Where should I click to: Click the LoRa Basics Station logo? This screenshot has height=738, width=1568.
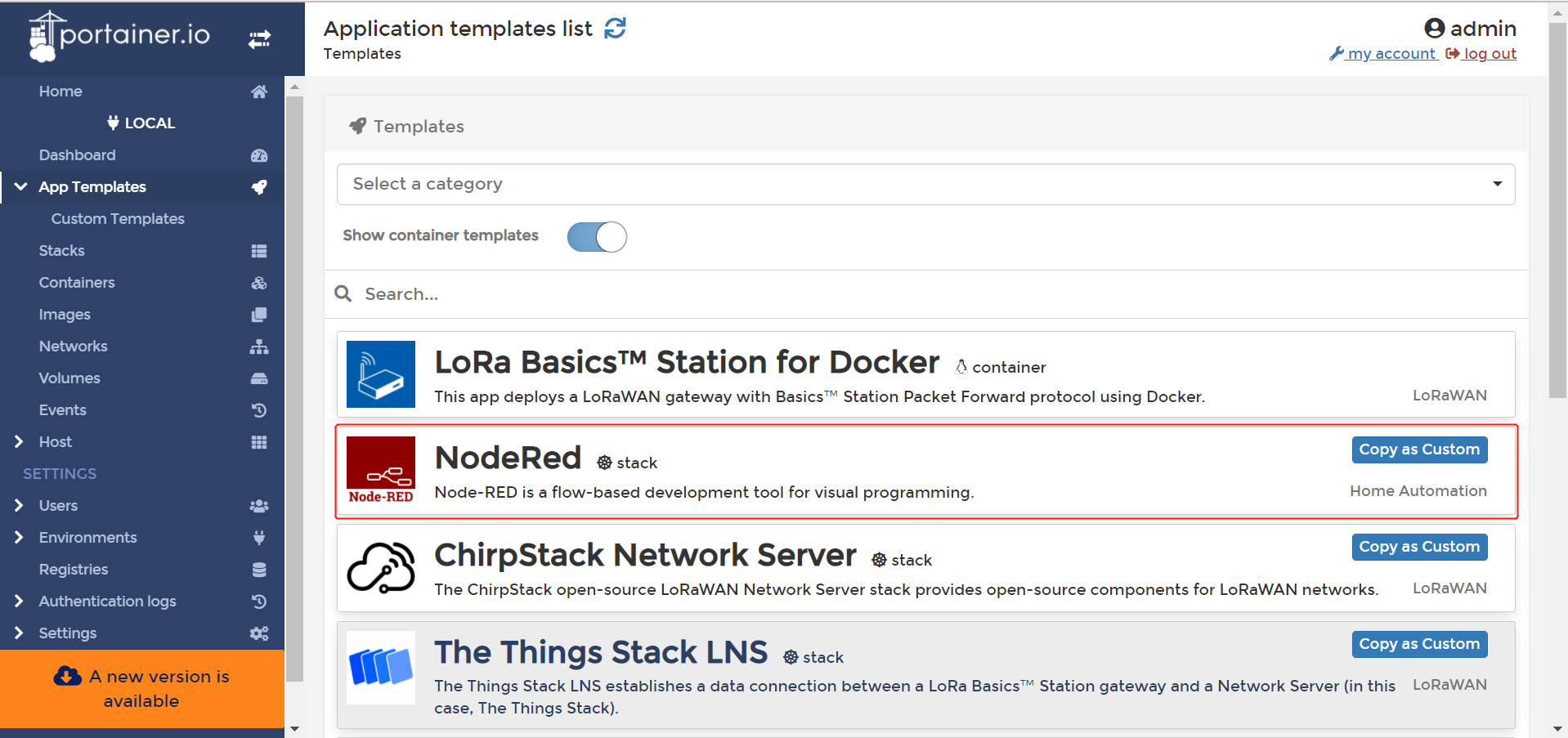click(x=381, y=374)
